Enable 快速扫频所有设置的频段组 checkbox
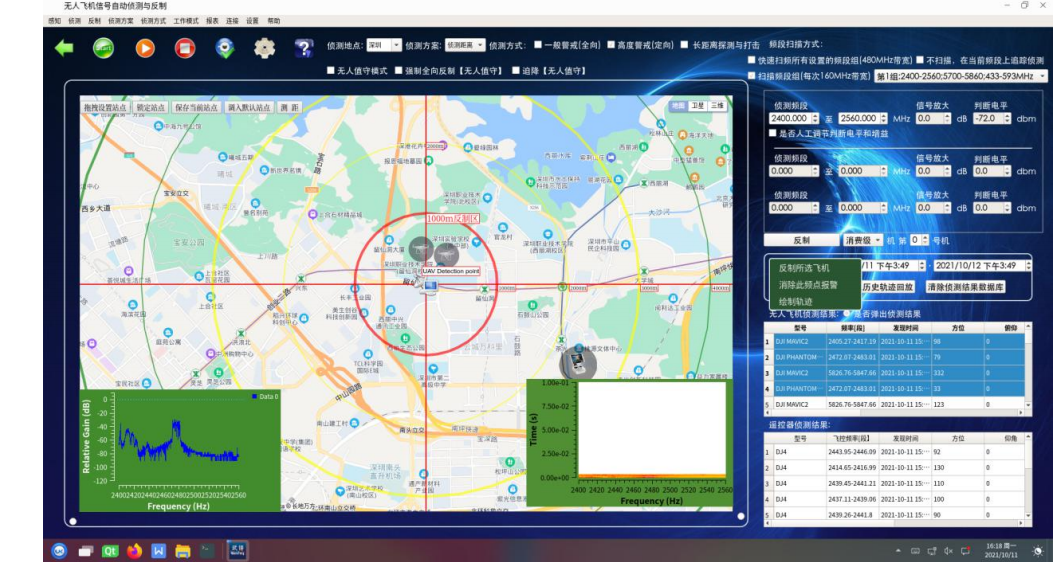 coord(751,60)
